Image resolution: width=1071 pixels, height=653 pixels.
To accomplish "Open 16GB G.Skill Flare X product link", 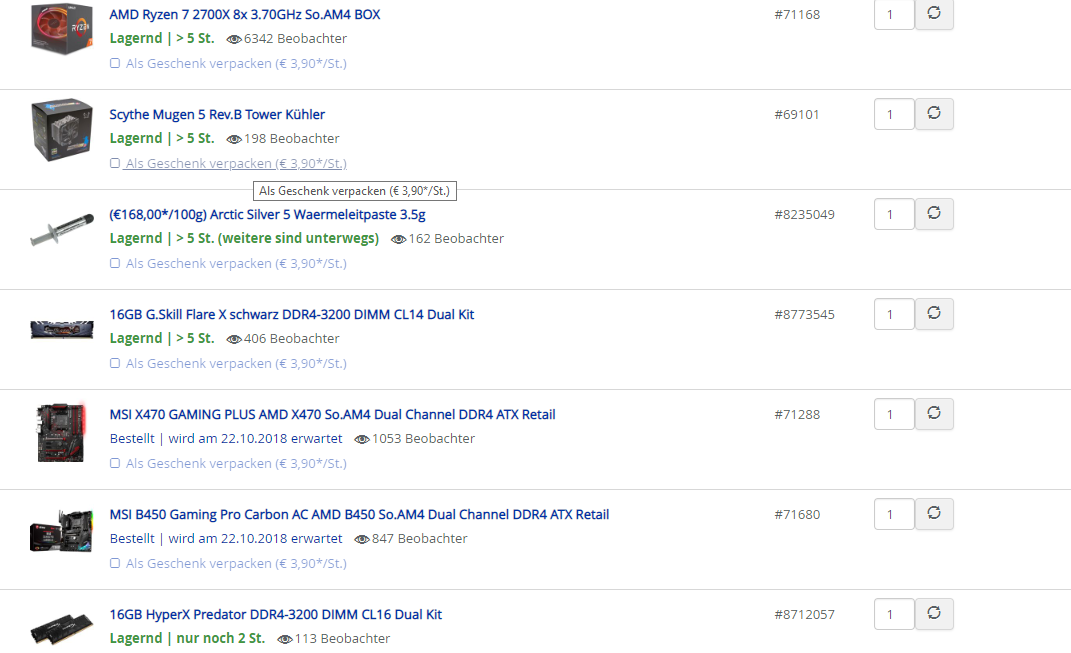I will tap(292, 314).
